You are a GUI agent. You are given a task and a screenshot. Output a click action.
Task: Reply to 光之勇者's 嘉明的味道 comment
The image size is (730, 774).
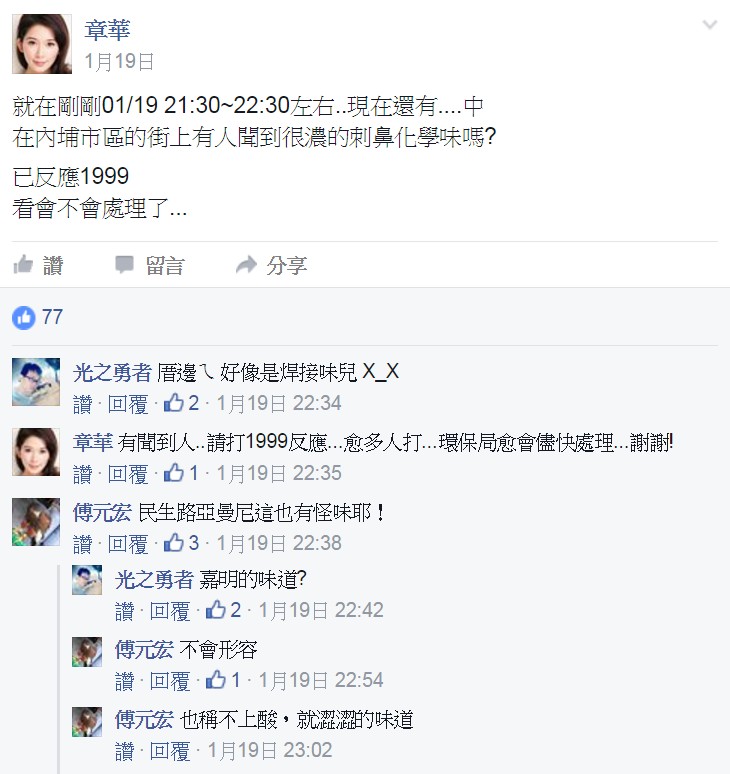170,611
